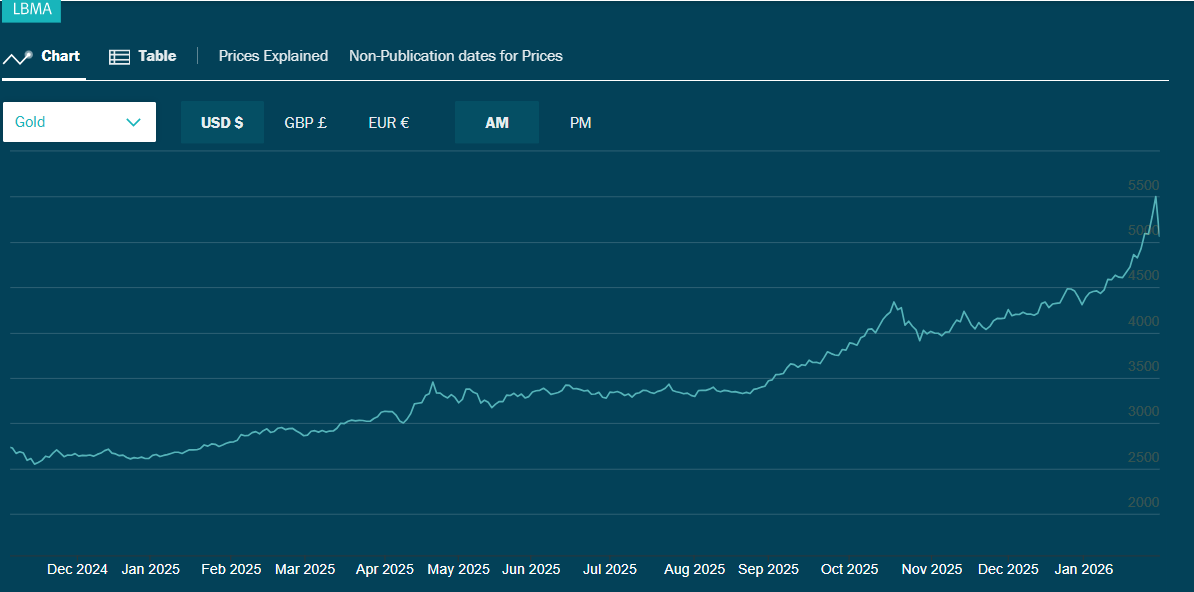Open the Table tab label
This screenshot has height=592, width=1194.
tap(157, 56)
